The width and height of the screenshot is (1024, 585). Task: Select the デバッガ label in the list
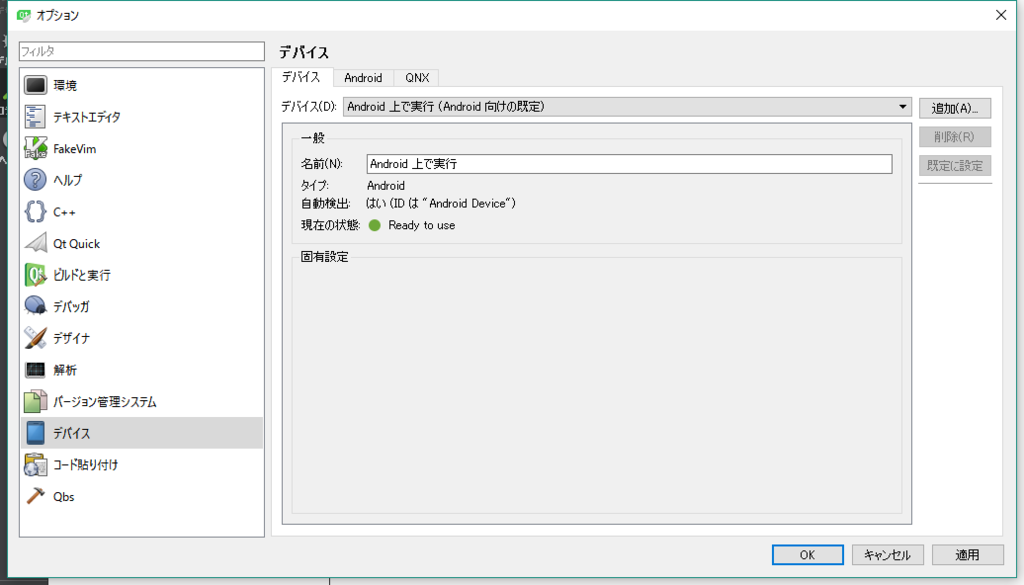pos(71,306)
